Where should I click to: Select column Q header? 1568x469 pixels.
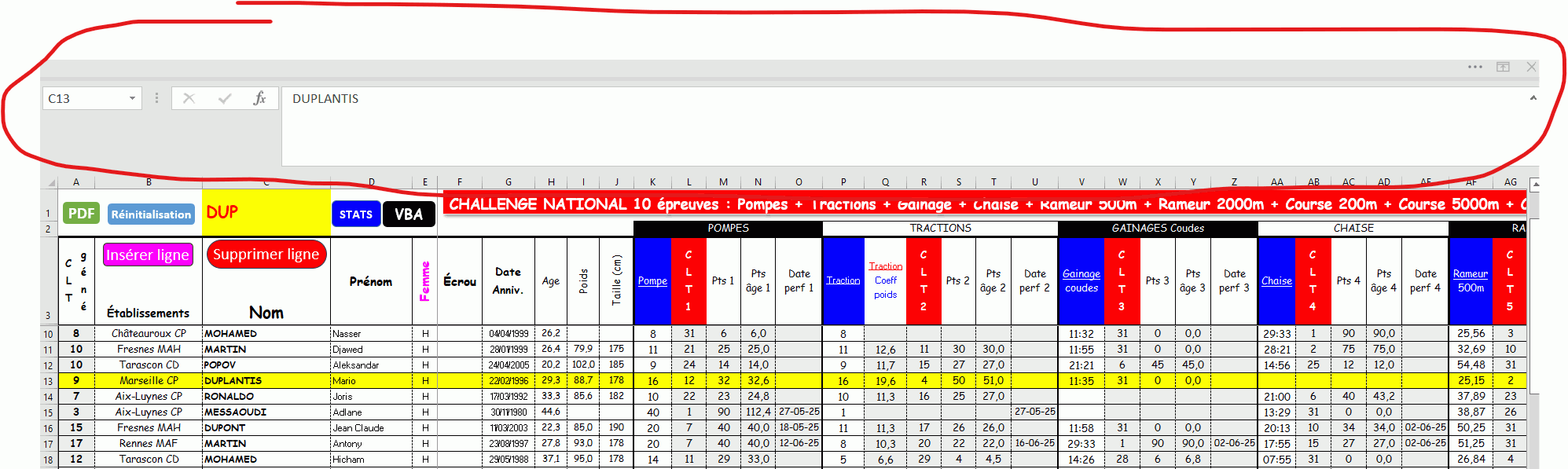point(885,181)
